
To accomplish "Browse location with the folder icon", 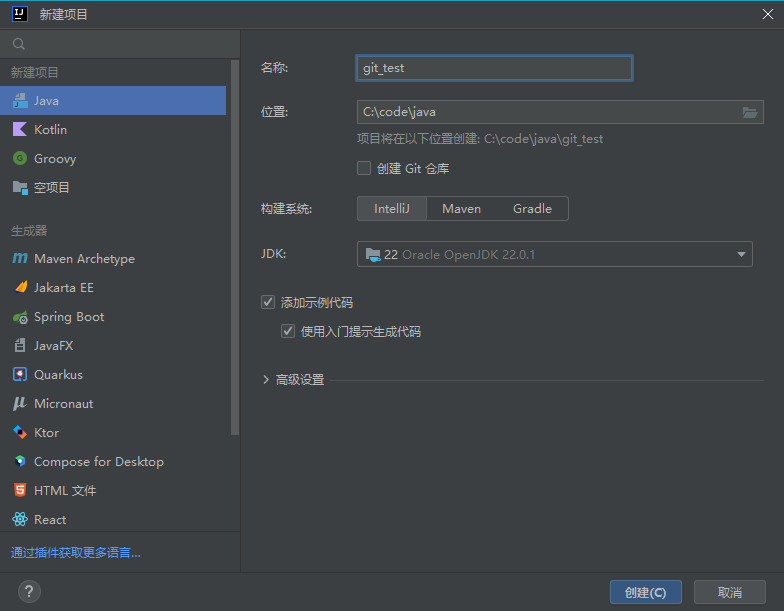I will pyautogui.click(x=750, y=112).
